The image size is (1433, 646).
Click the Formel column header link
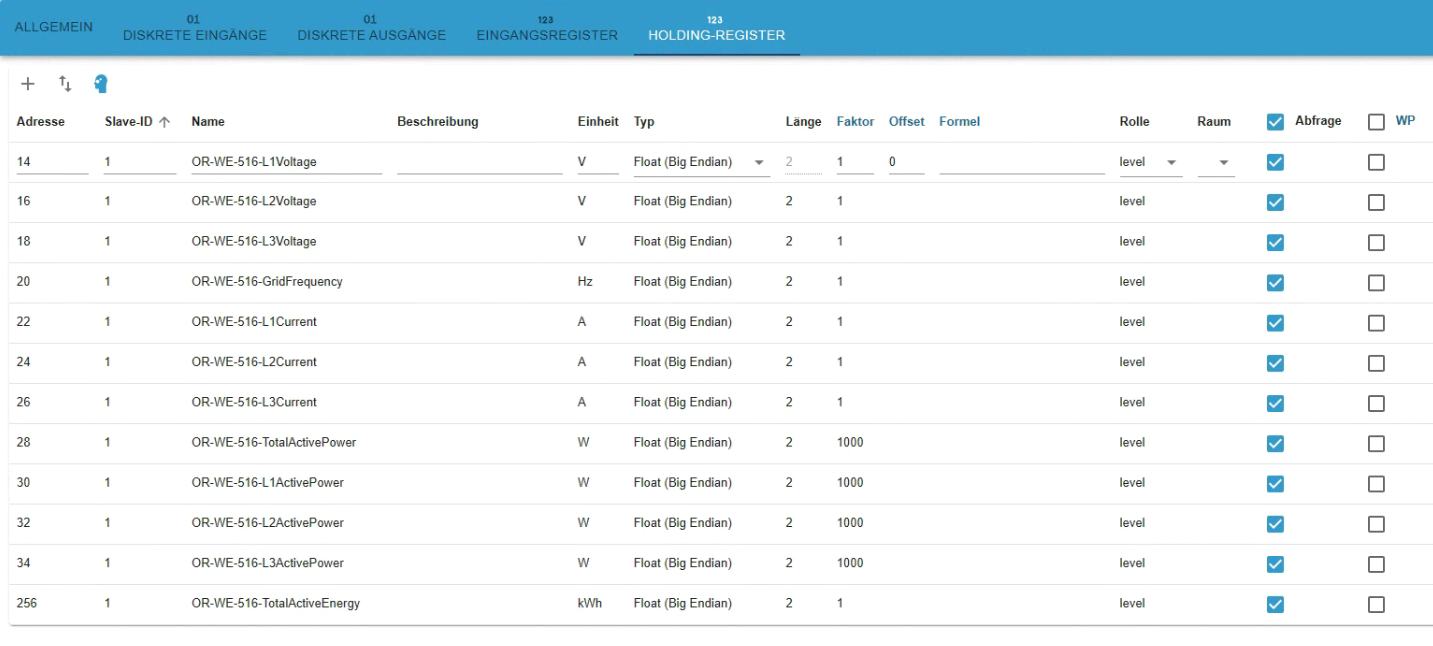(x=959, y=122)
